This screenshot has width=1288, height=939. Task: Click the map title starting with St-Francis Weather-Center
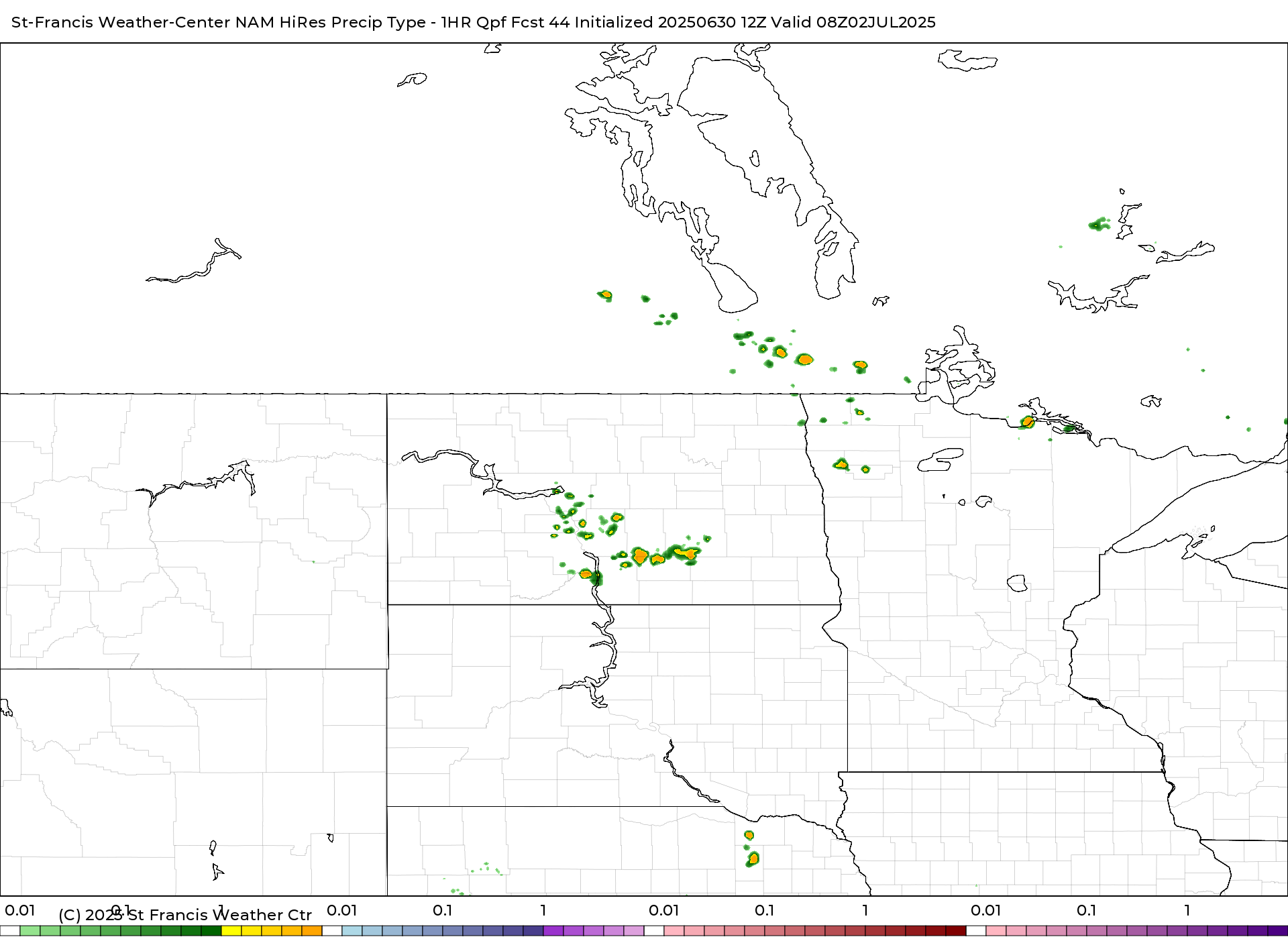tap(473, 22)
